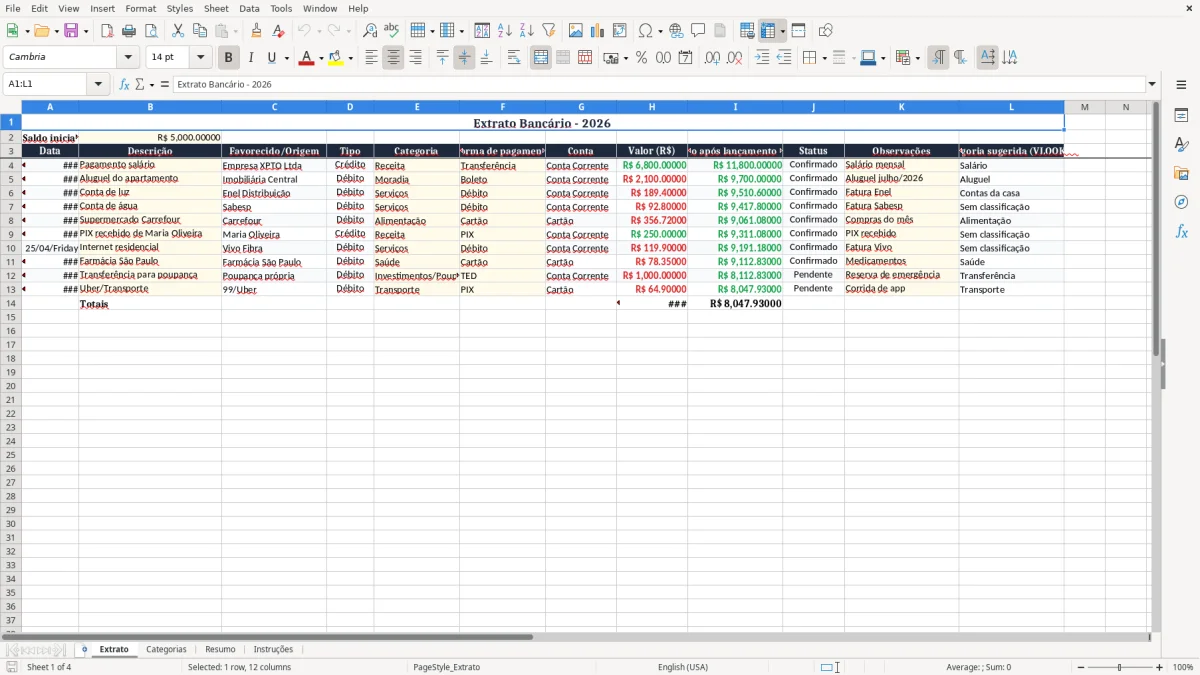Toggle Underline formatting
The image size is (1200, 675).
point(271,58)
